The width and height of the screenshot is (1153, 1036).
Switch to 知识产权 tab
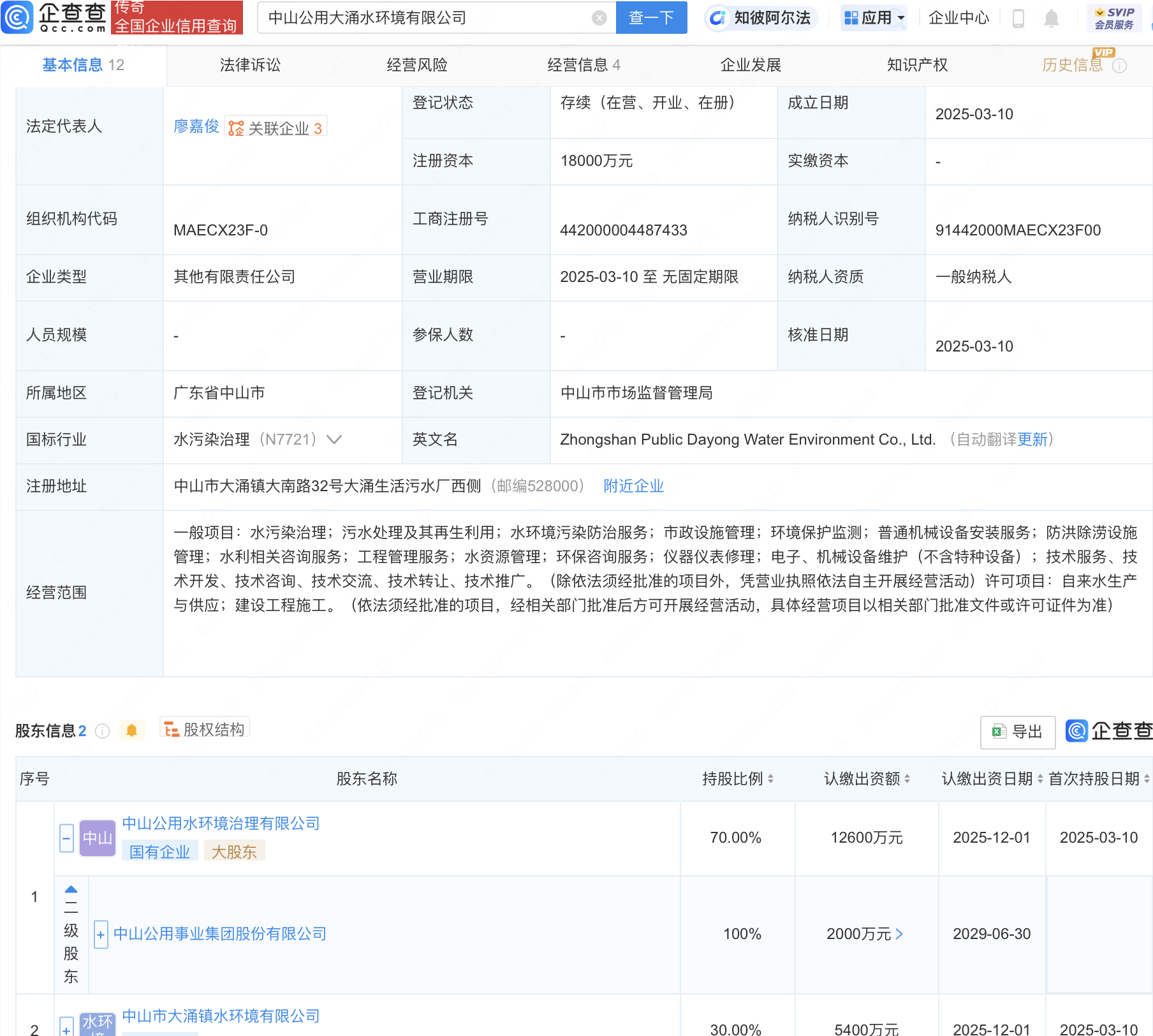pyautogui.click(x=917, y=65)
